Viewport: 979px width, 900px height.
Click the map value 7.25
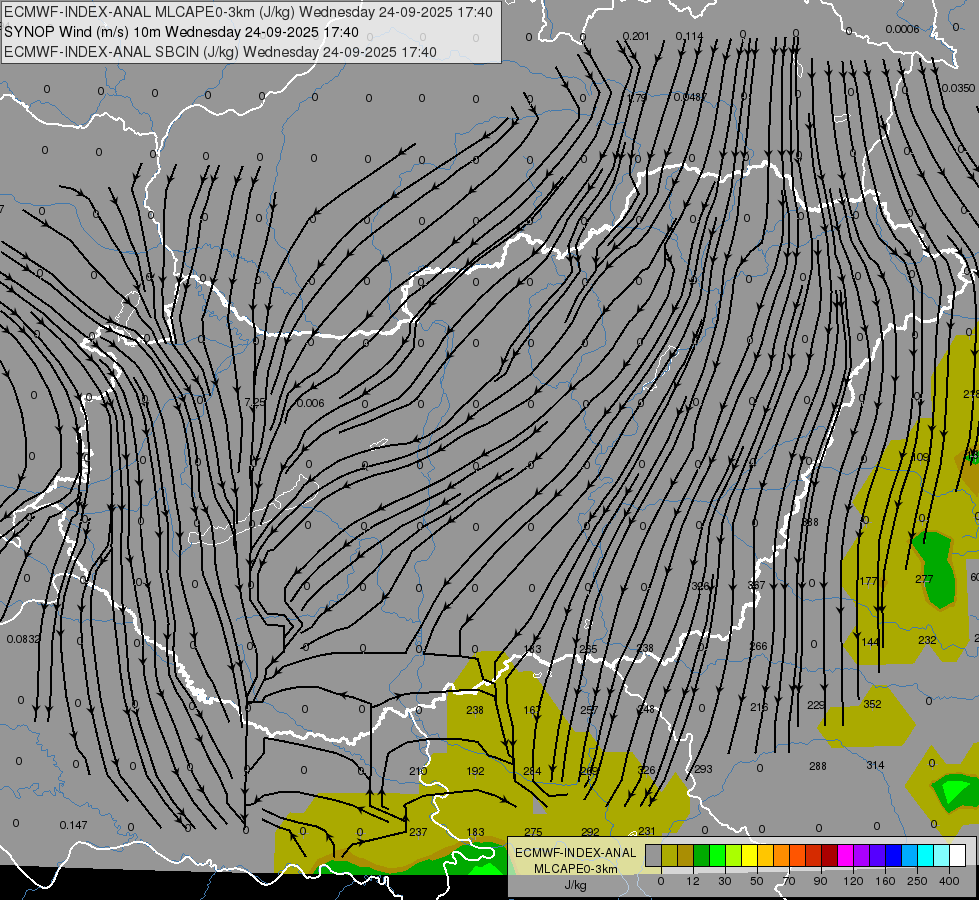coord(255,403)
